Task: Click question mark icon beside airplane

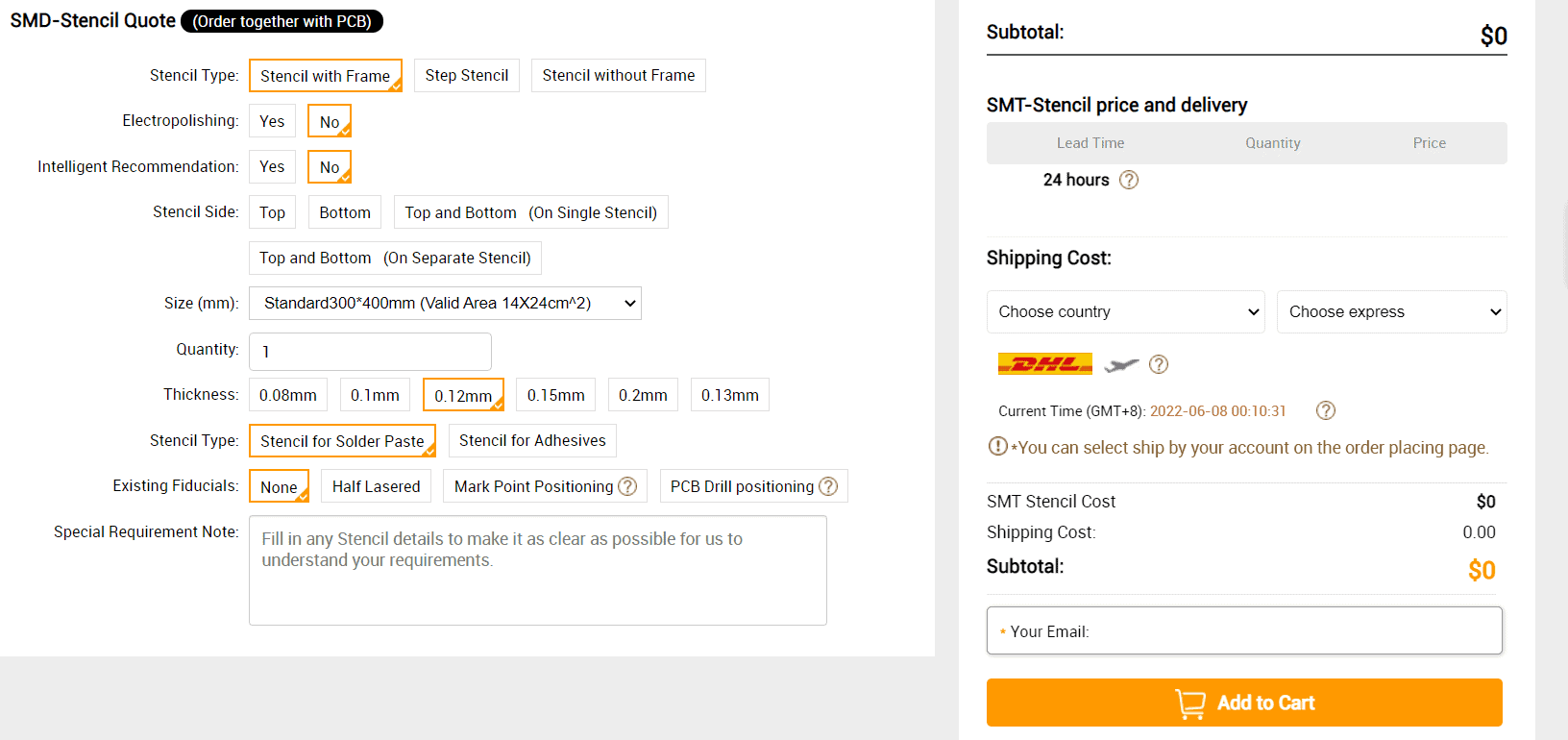Action: coord(1159,364)
